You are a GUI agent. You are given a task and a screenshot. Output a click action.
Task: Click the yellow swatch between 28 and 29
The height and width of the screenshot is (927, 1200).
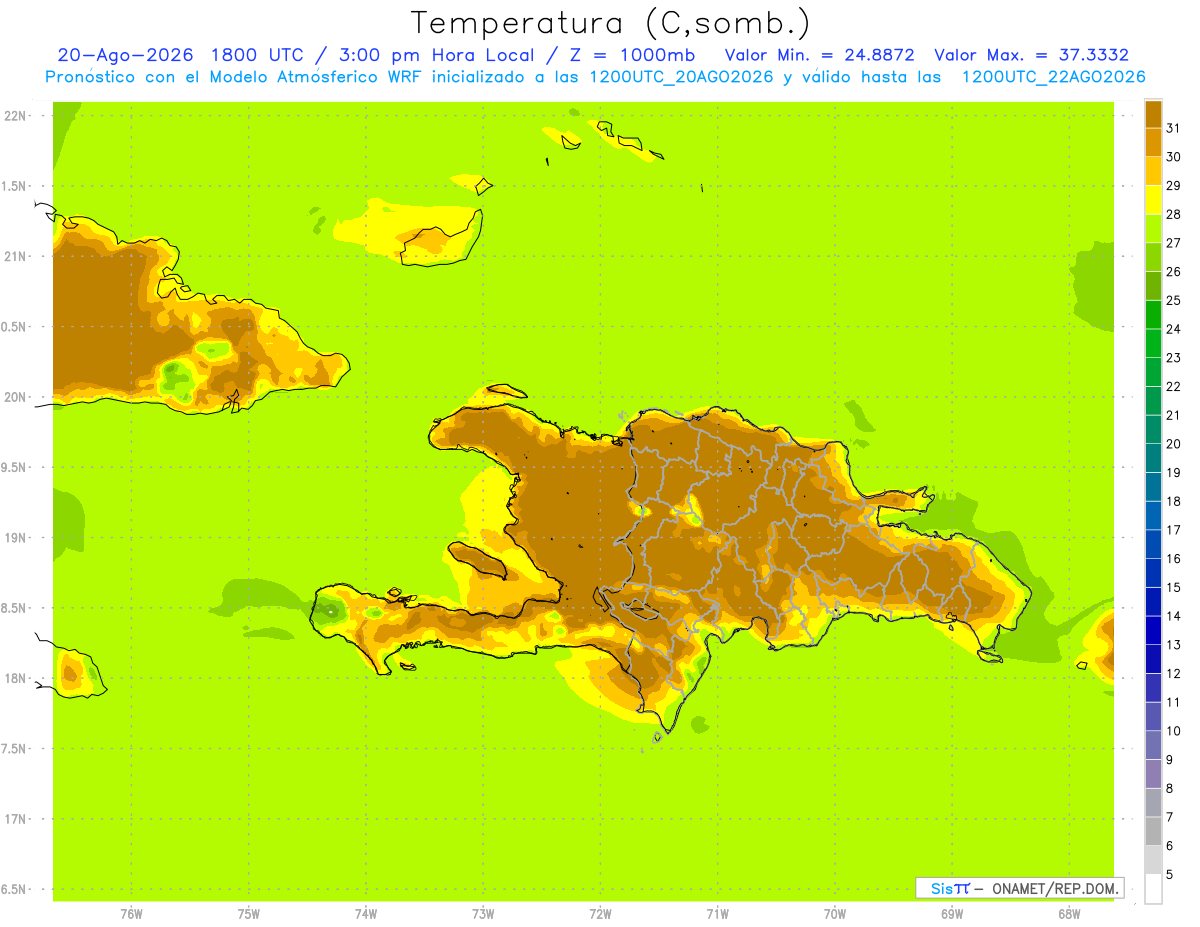1153,200
